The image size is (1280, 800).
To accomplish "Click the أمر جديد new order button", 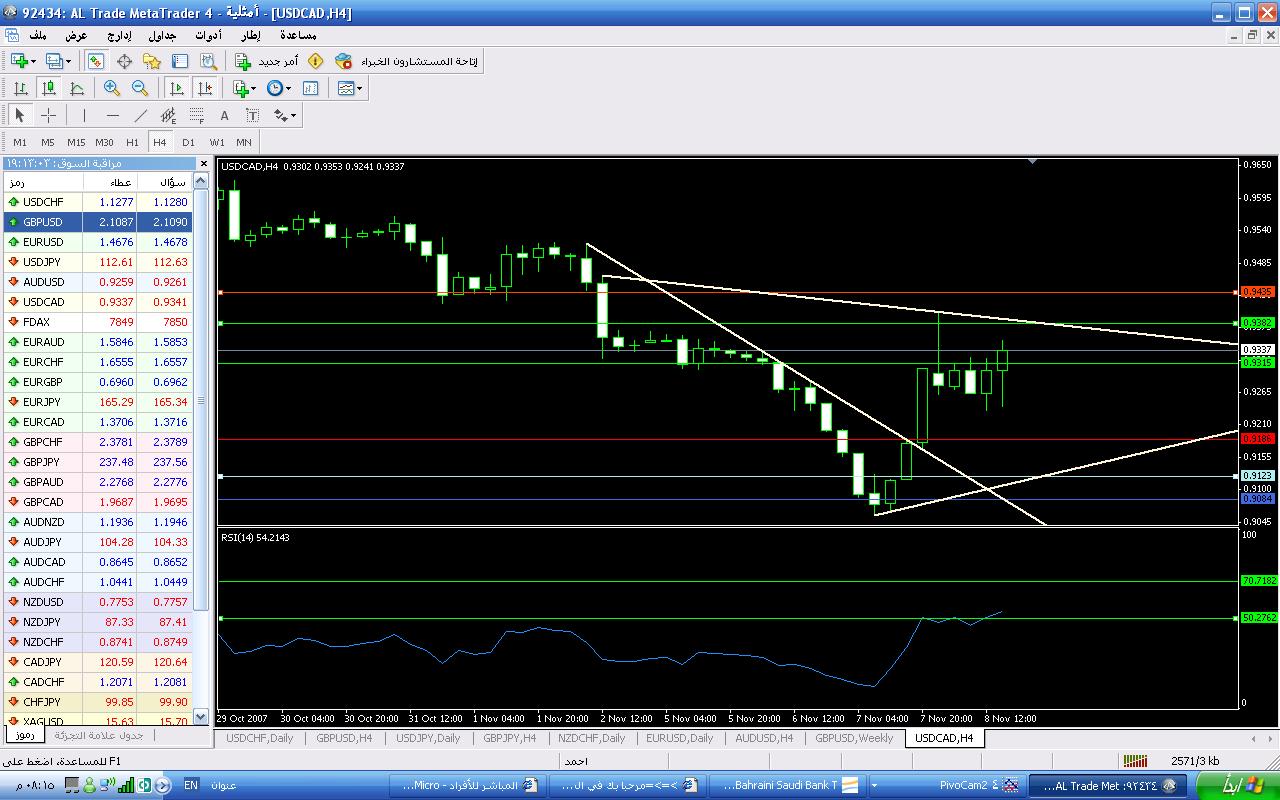I will pos(268,61).
